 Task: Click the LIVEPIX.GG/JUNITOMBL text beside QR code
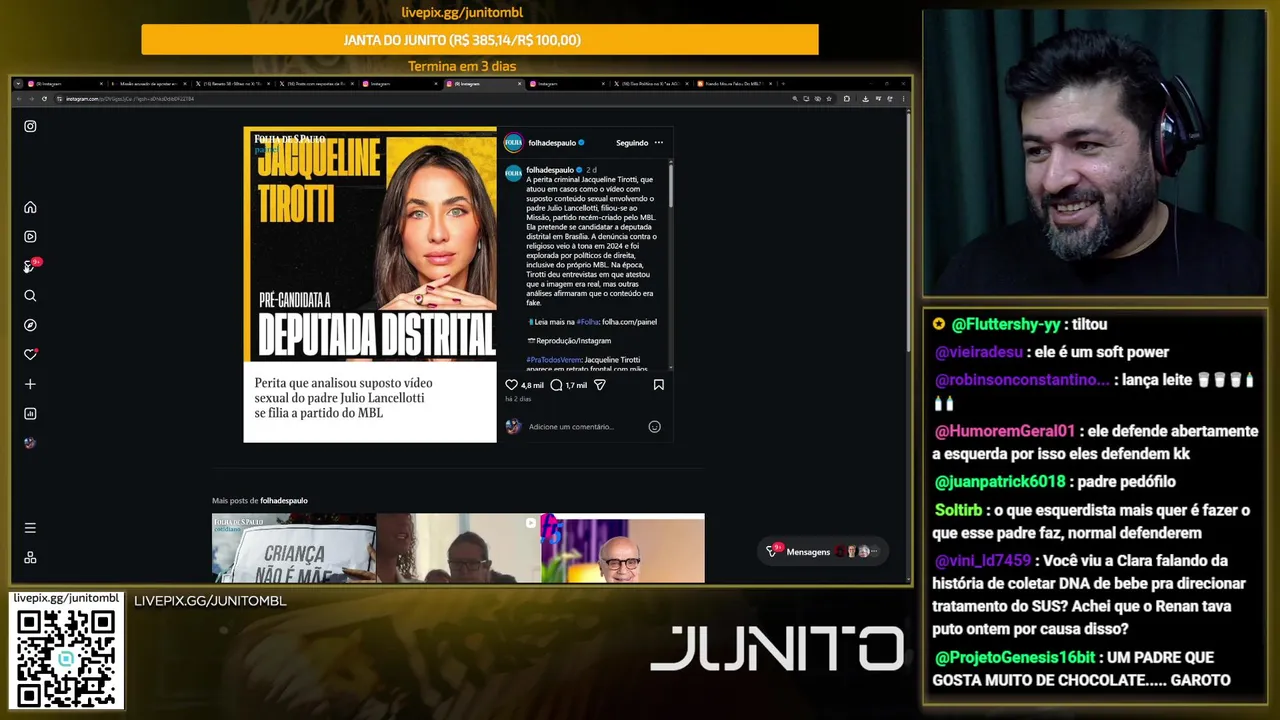tap(210, 601)
